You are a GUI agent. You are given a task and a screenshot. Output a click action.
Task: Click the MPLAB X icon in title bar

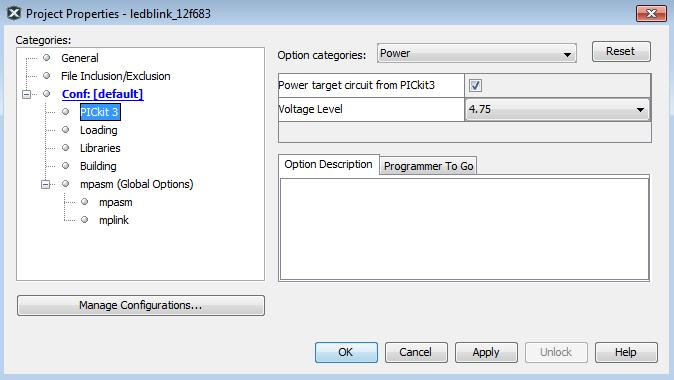(14, 13)
